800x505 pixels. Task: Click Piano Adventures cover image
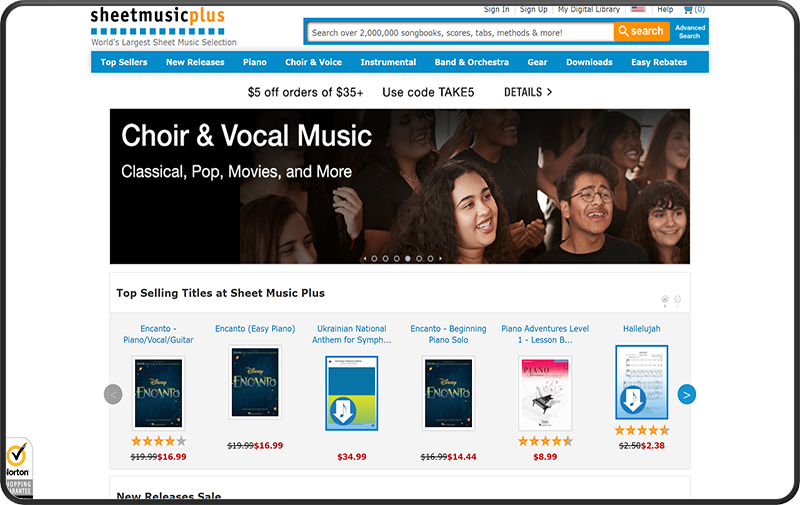[545, 393]
